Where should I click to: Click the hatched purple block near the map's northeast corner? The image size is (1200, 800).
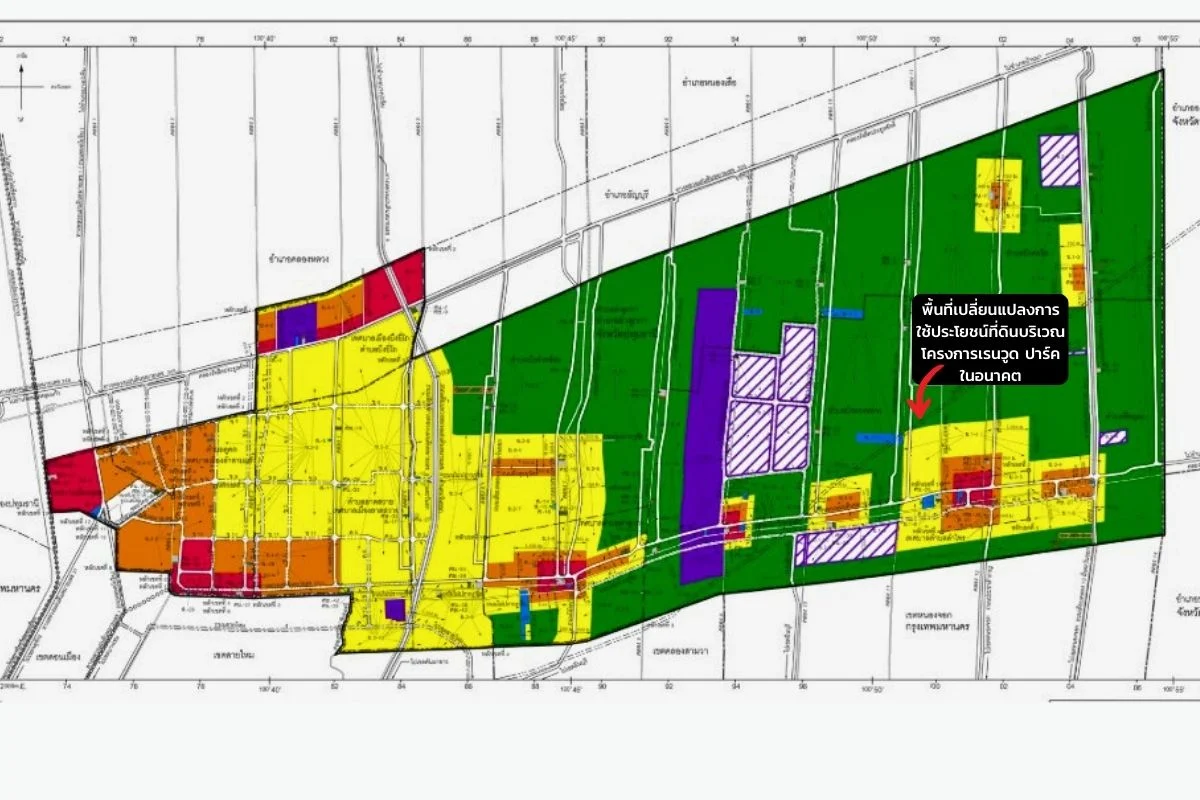(x=1059, y=161)
